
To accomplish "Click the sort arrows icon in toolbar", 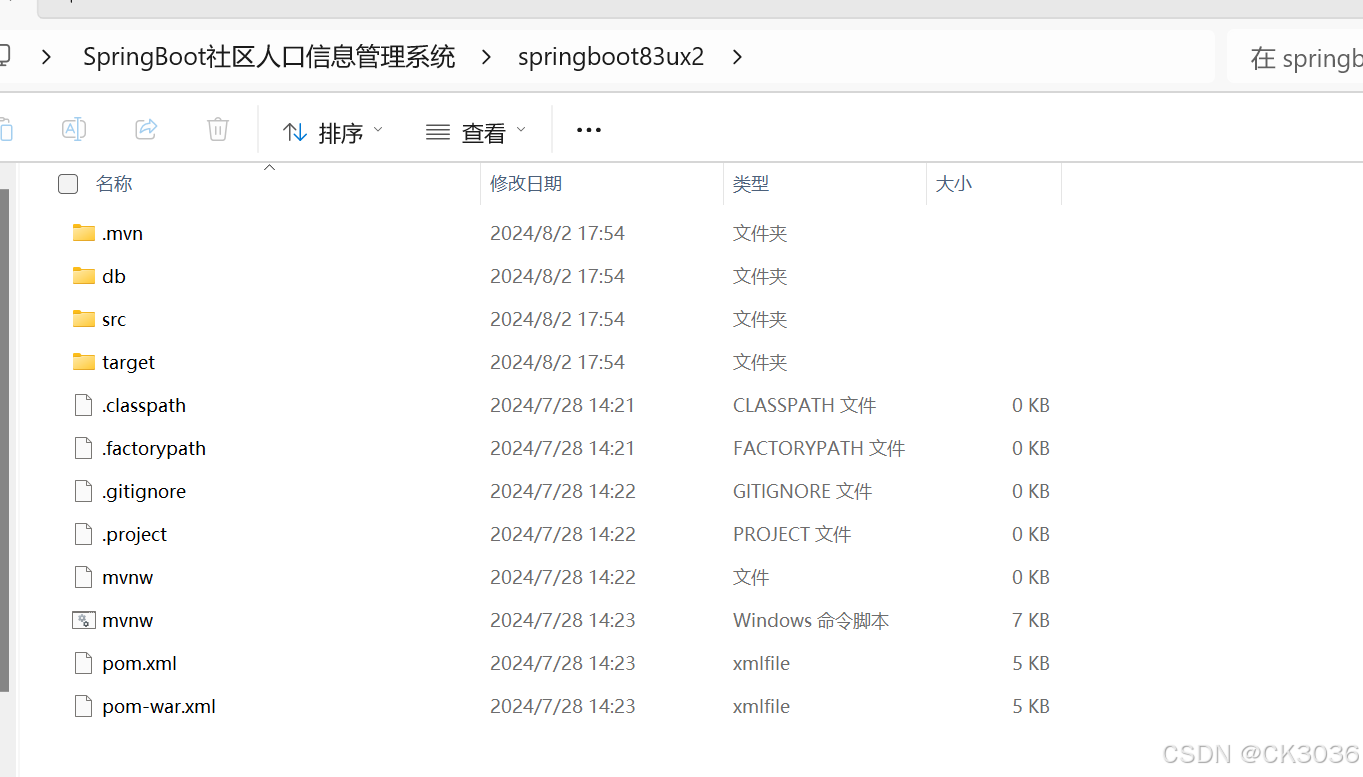I will (295, 130).
